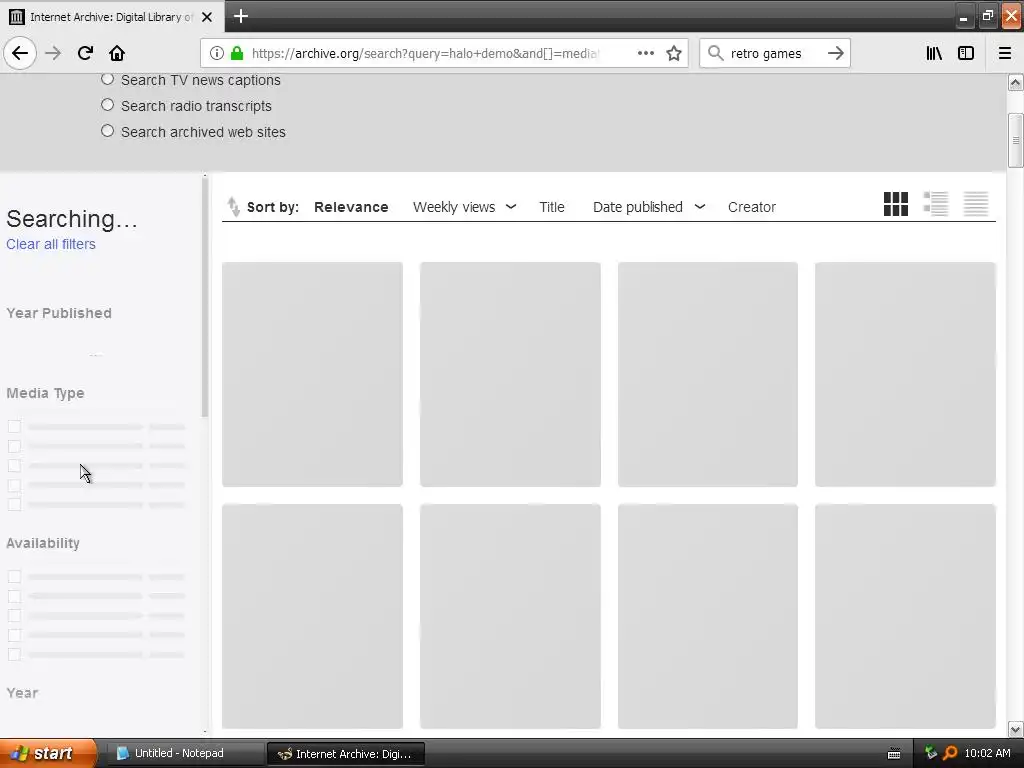Image resolution: width=1024 pixels, height=768 pixels.
Task: Click the Internet Archive taskbar button
Action: coord(345,754)
